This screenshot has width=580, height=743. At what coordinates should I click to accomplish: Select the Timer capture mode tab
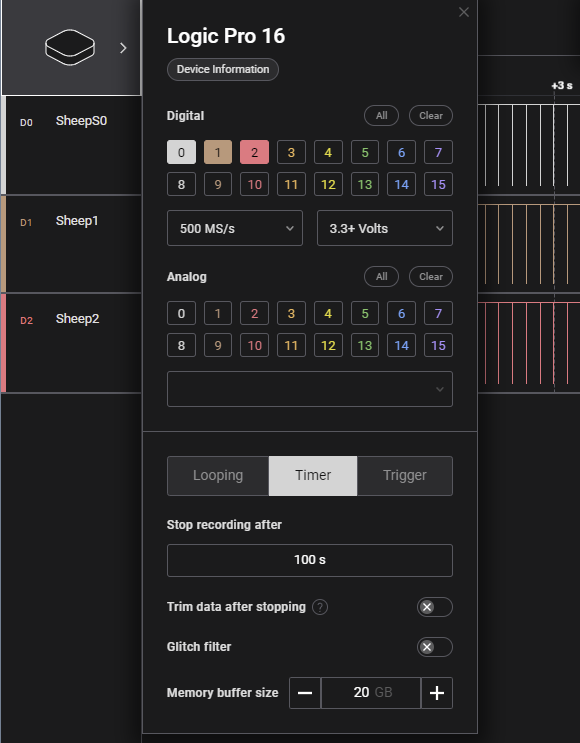click(x=313, y=476)
